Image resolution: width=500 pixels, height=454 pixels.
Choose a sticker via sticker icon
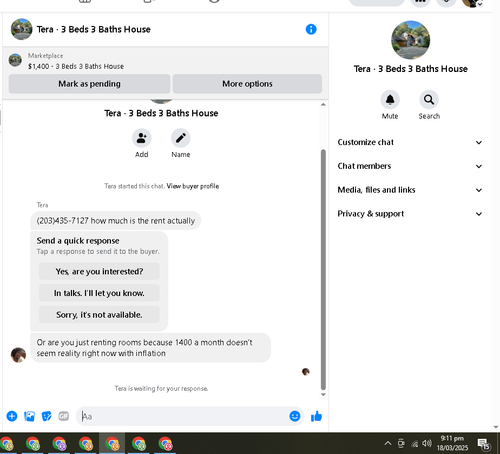[46, 416]
